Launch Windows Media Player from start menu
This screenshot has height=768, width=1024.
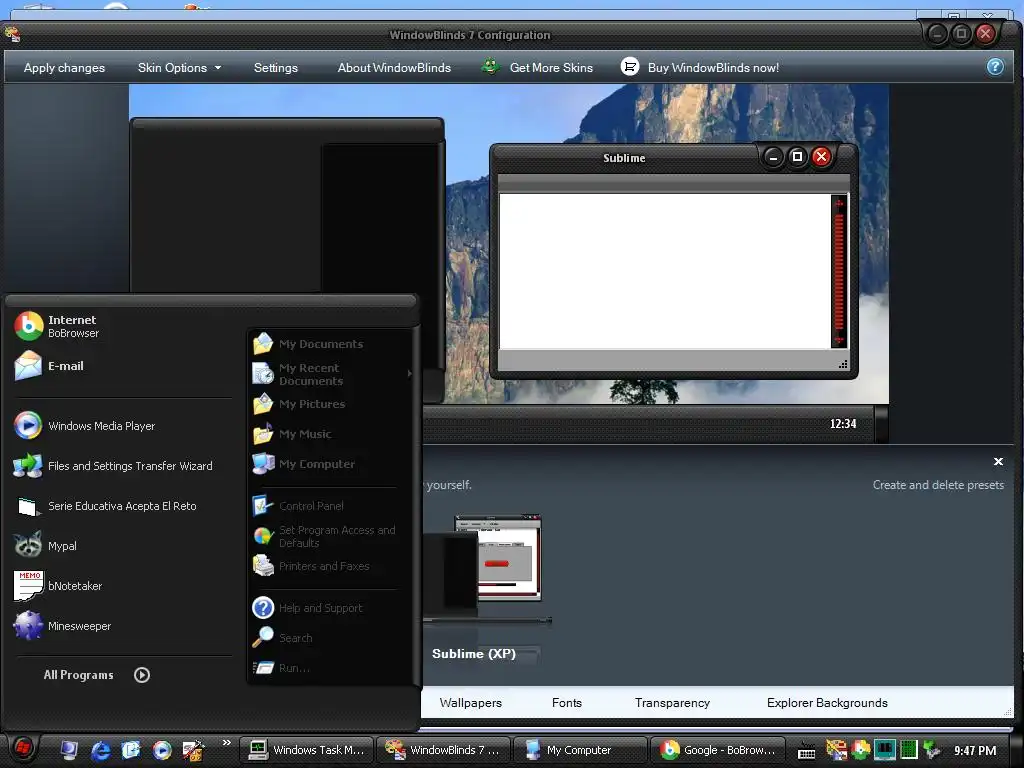pyautogui.click(x=84, y=426)
